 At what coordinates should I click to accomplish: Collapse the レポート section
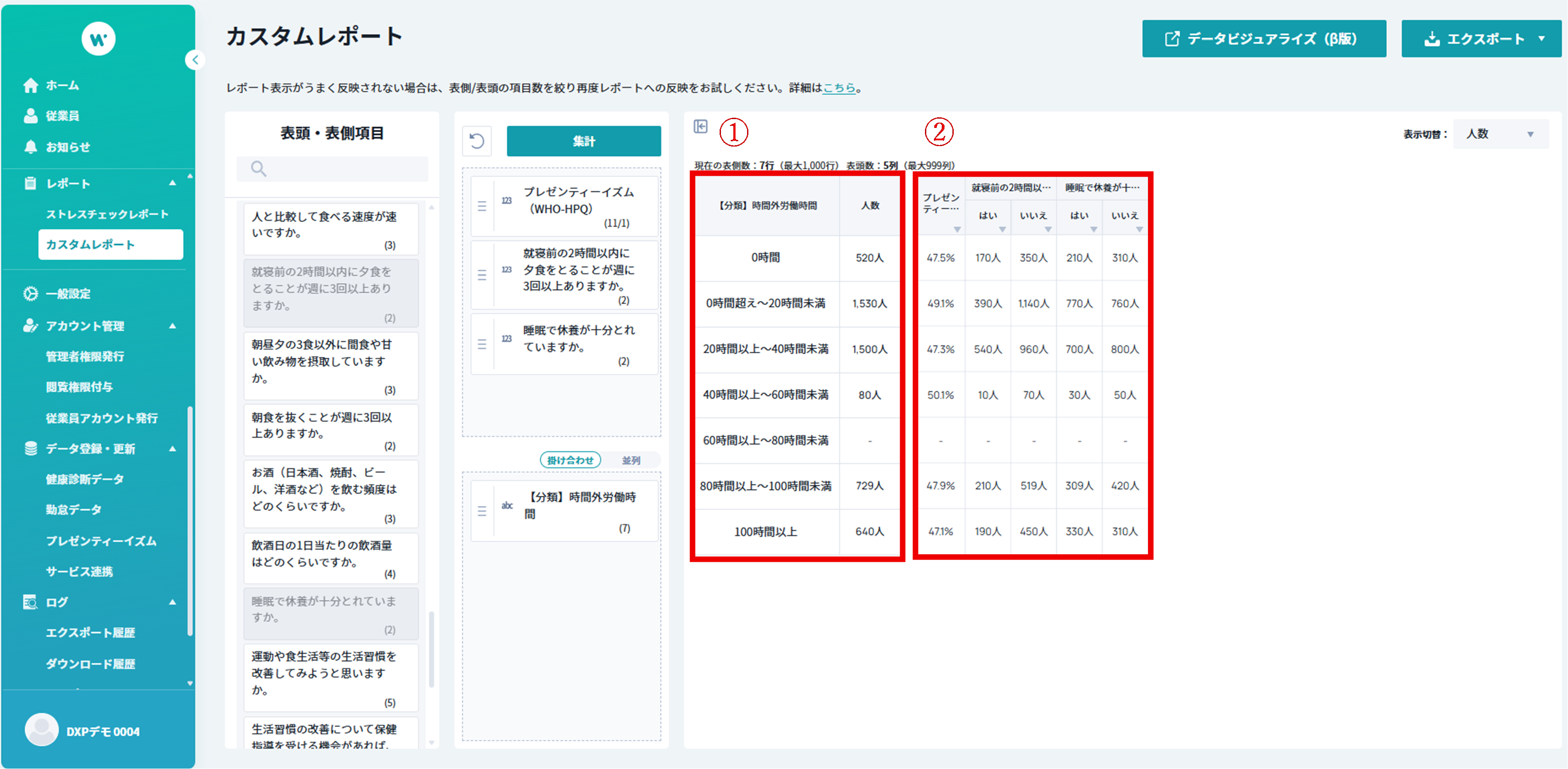pos(172,183)
